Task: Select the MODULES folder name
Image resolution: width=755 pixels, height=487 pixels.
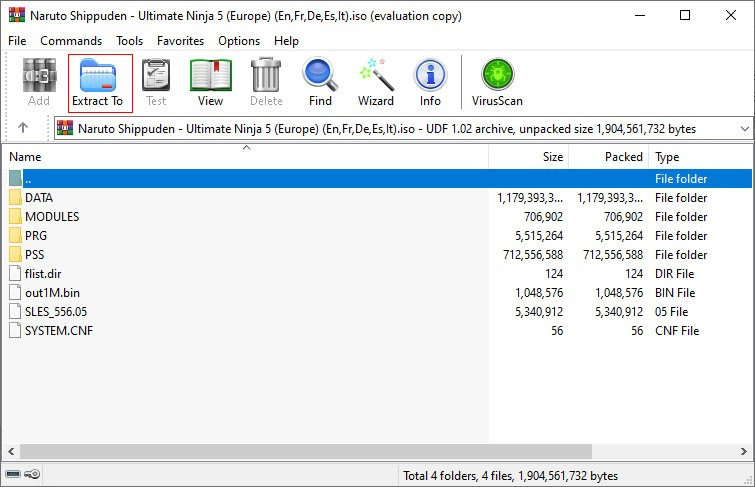Action: [x=52, y=216]
